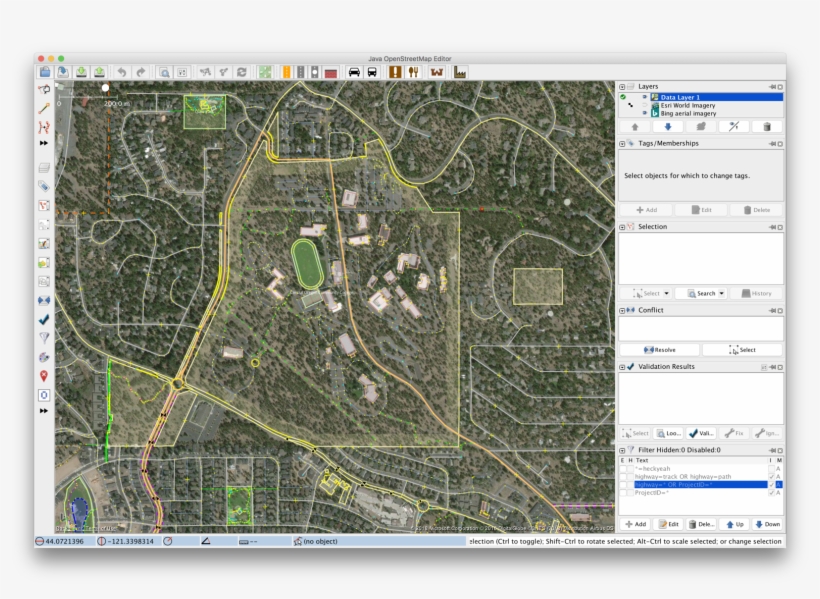Viewport: 820px width, 599px height.
Task: Check the hide box for the heckyeah filter
Action: click(x=630, y=468)
